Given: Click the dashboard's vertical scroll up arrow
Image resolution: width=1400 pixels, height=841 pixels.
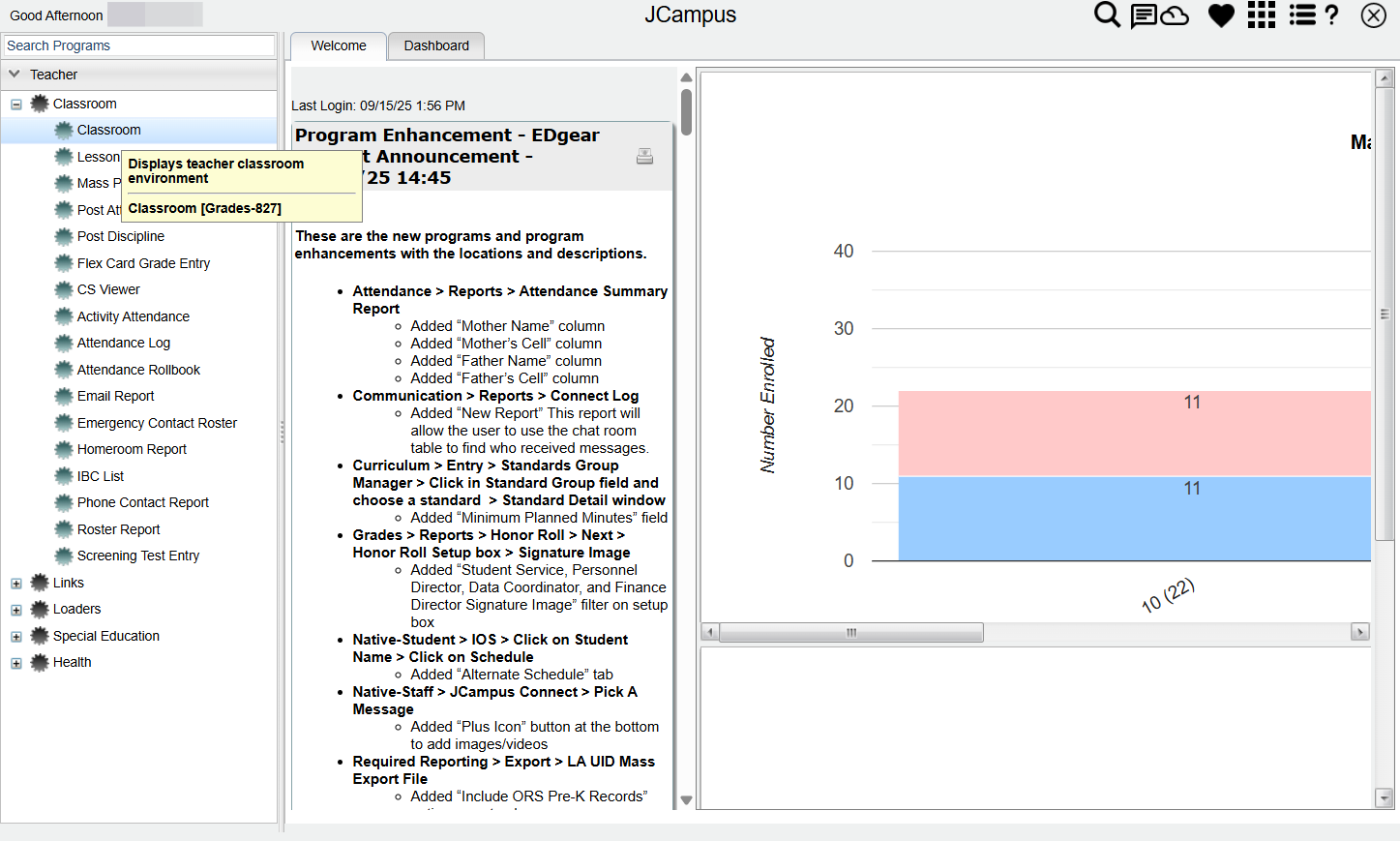Looking at the screenshot, I should pos(1385,78).
